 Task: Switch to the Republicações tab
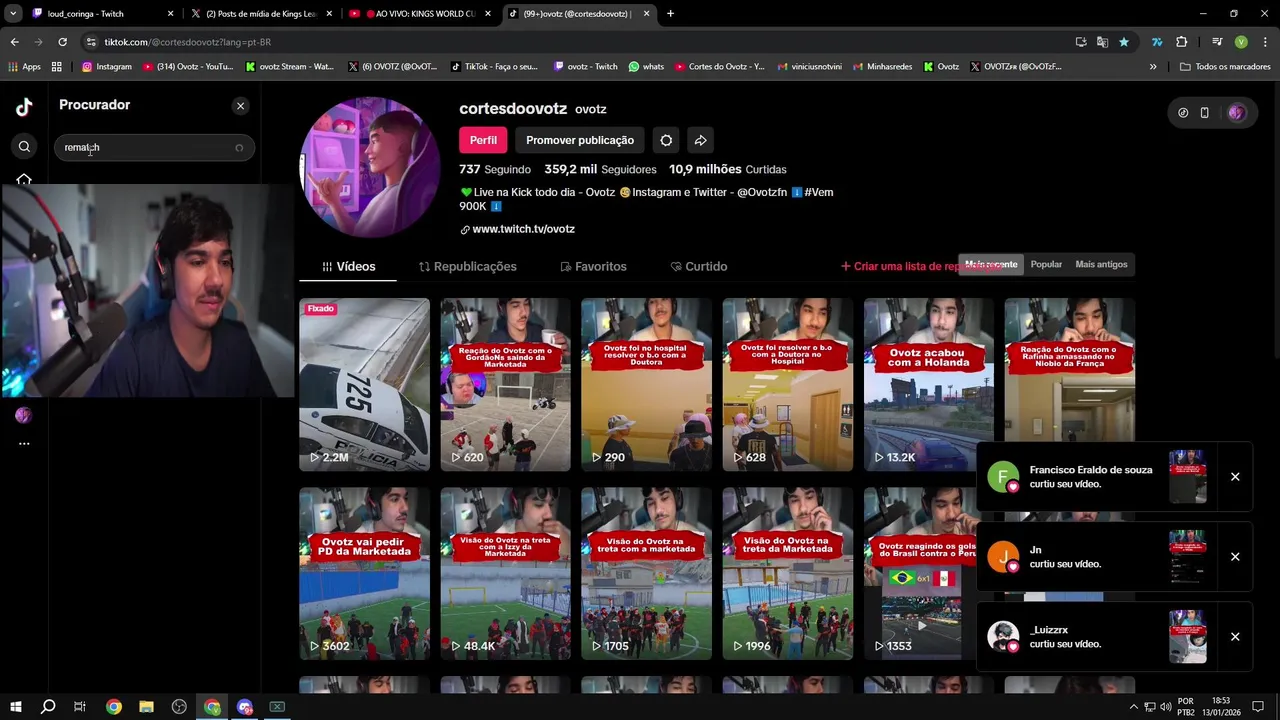click(467, 266)
